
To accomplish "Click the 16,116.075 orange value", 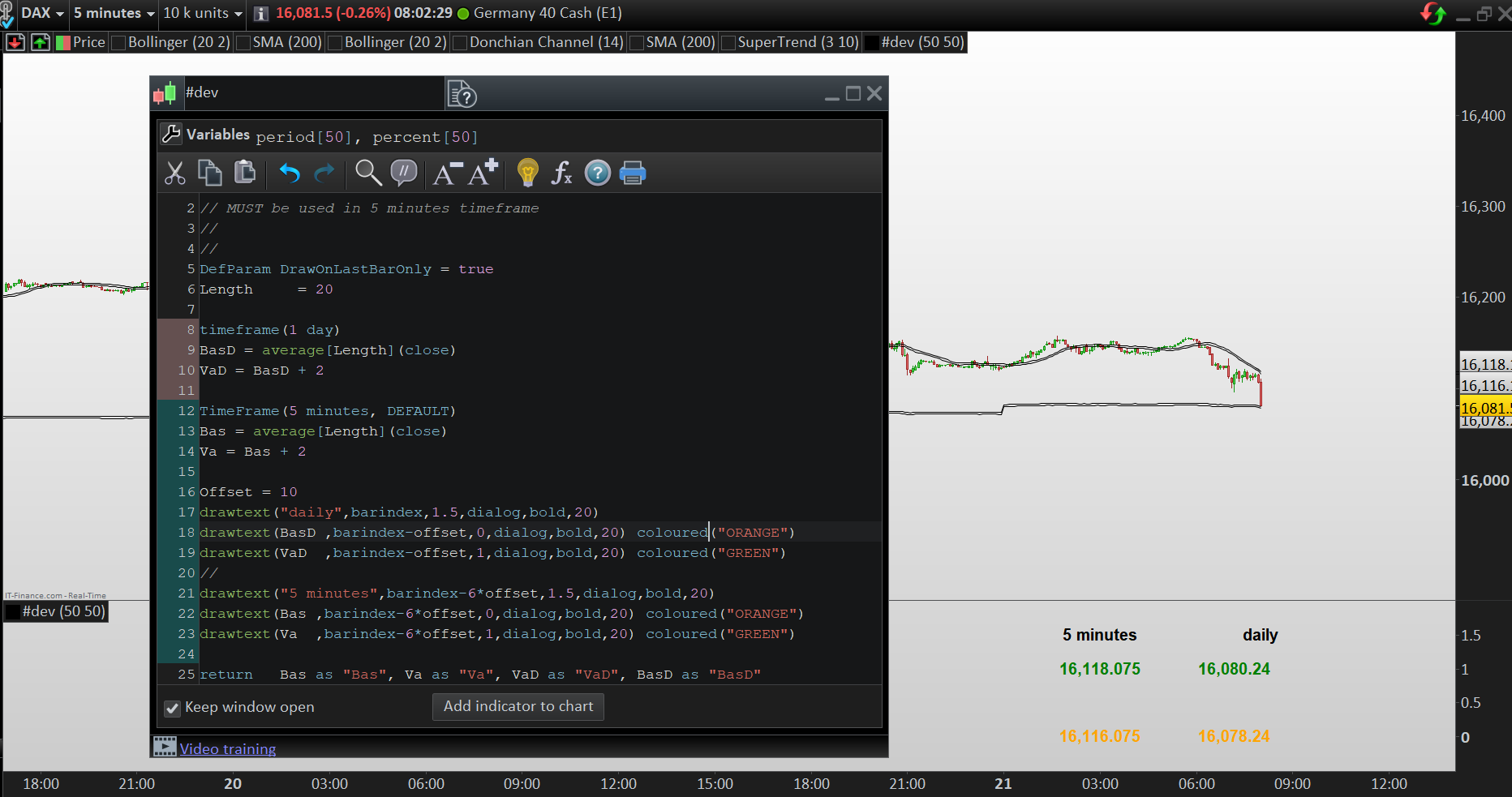I will [1100, 736].
